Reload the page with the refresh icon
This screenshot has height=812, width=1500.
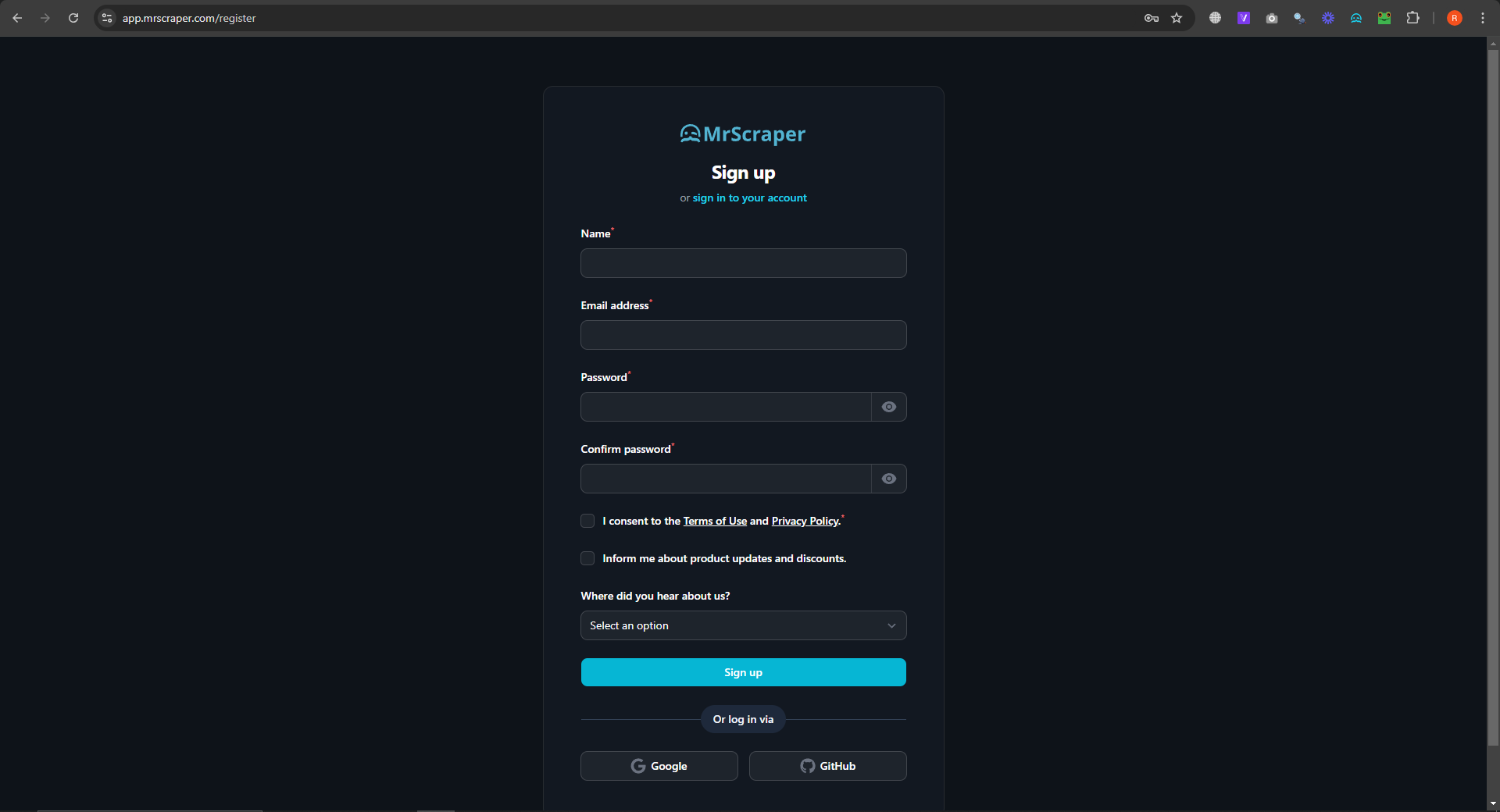[73, 18]
